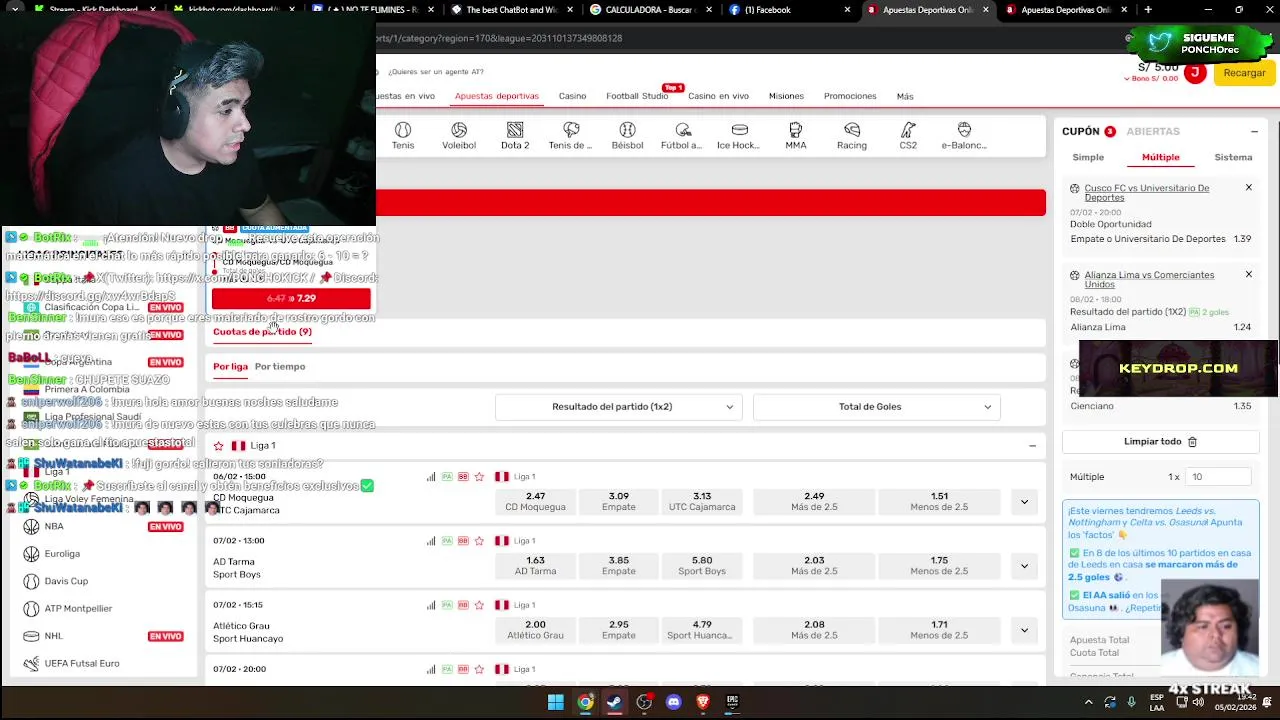Expand more markets for CD Moquegua match

[x=1024, y=502]
